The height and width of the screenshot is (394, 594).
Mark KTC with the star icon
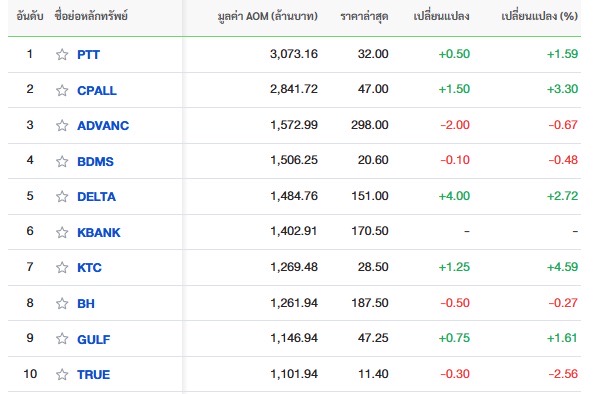(62, 267)
